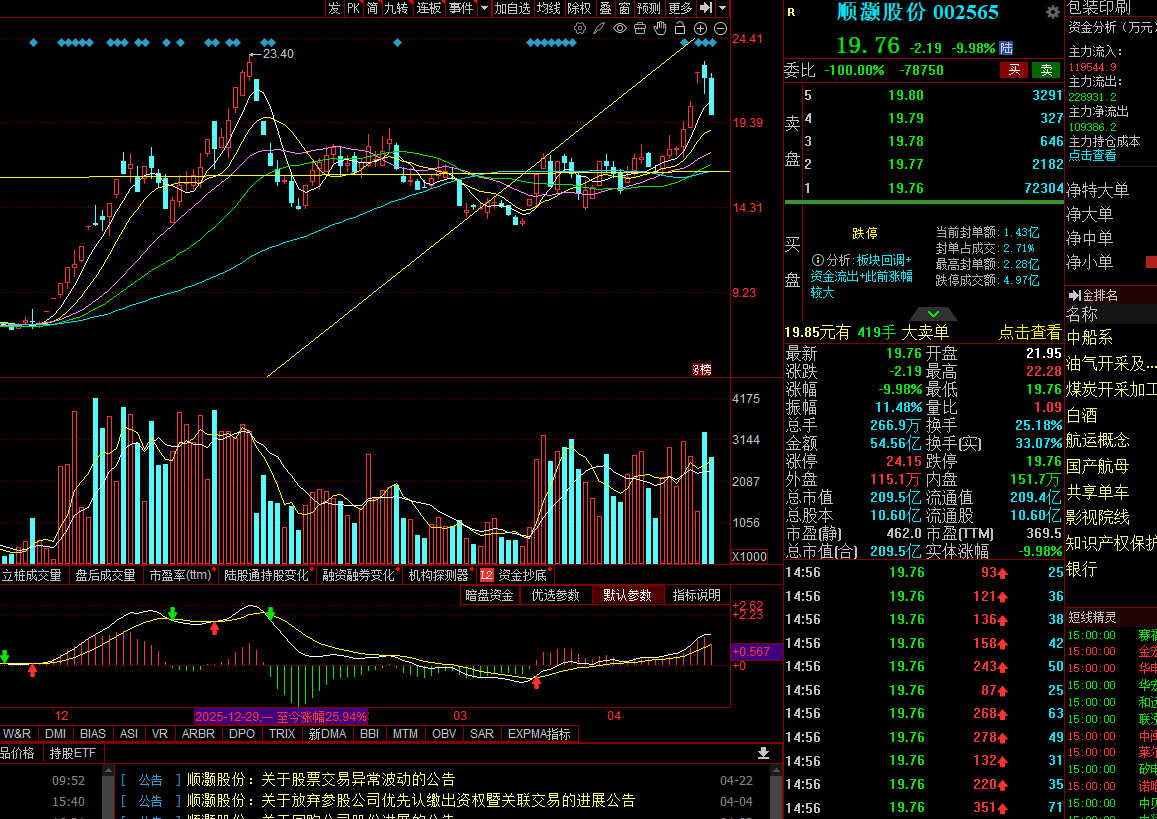This screenshot has height=819, width=1157.
Task: Select 共享单车 in sector ranking
Action: pyautogui.click(x=1098, y=492)
